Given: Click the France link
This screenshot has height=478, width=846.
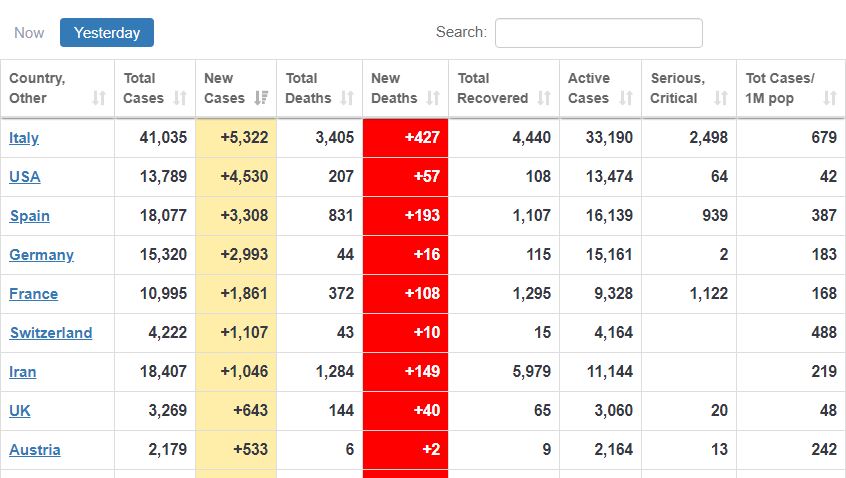Looking at the screenshot, I should pyautogui.click(x=33, y=294).
